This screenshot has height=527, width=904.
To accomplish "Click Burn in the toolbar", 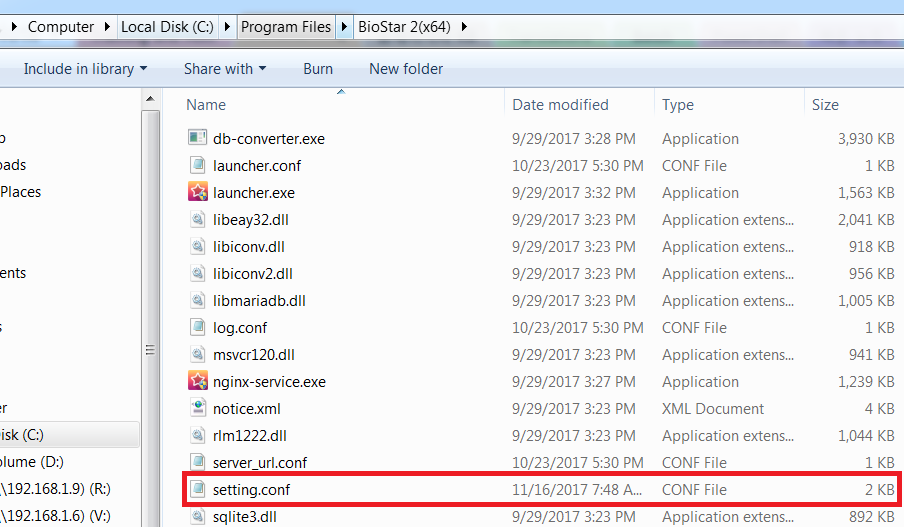I will [318, 69].
